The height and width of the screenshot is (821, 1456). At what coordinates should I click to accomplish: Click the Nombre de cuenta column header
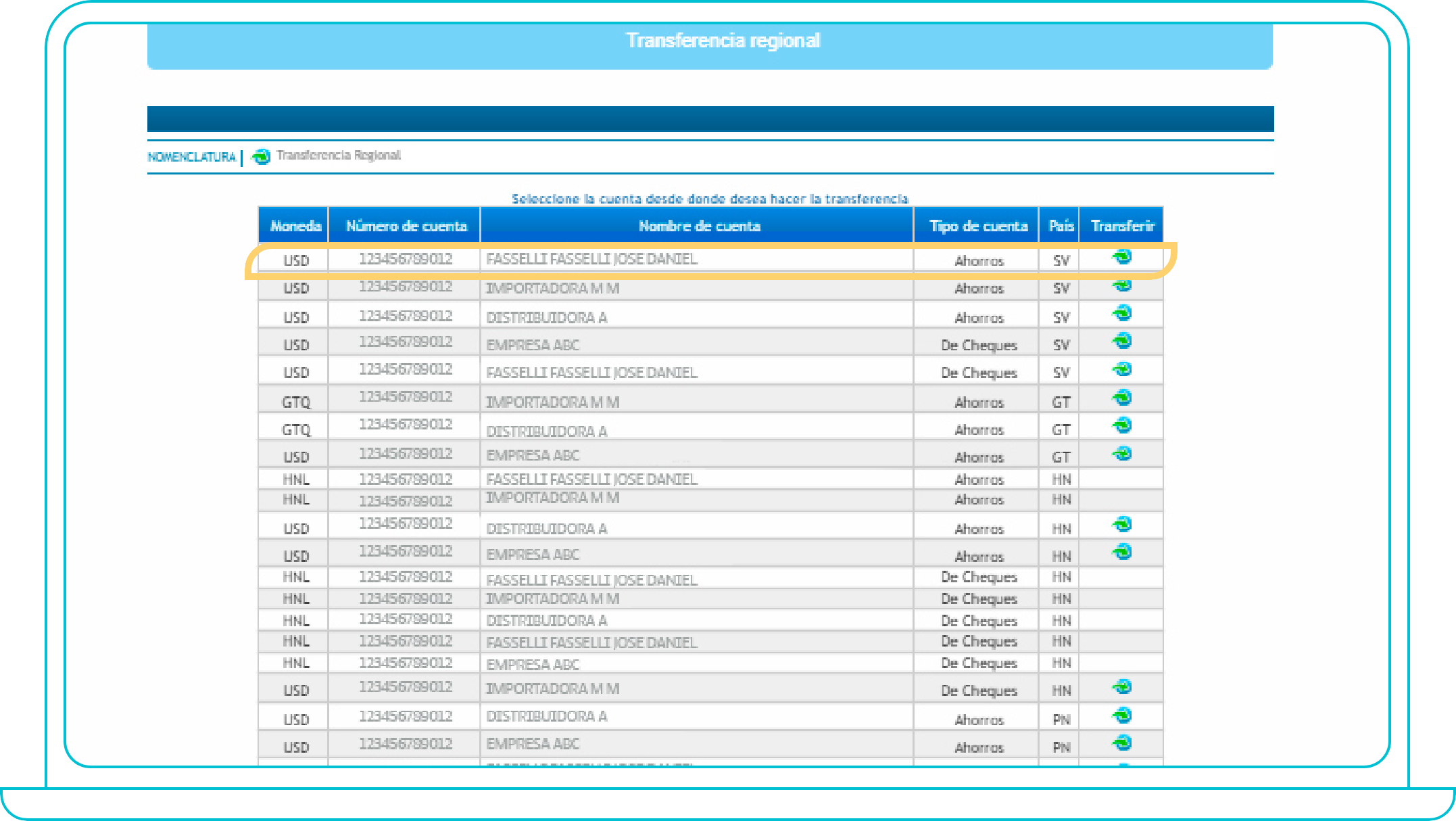(x=699, y=226)
